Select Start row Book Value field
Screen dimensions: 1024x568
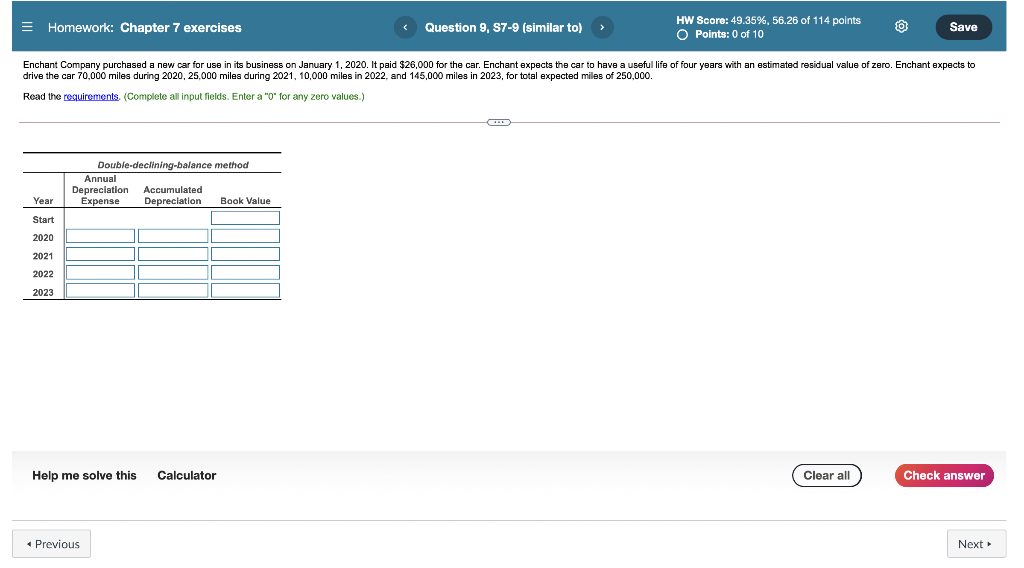246,218
